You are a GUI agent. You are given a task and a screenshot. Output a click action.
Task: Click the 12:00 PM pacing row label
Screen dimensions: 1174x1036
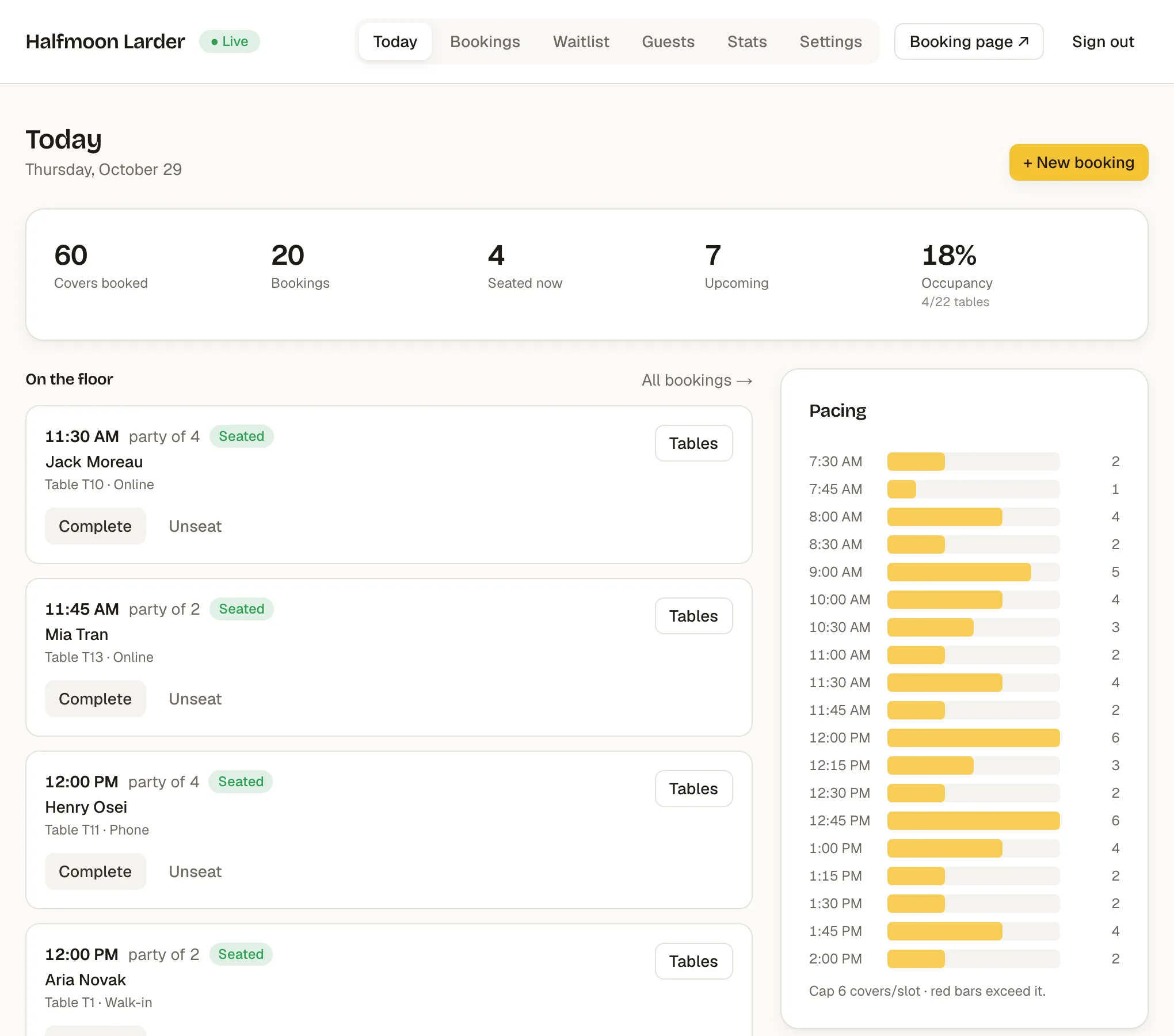click(840, 738)
